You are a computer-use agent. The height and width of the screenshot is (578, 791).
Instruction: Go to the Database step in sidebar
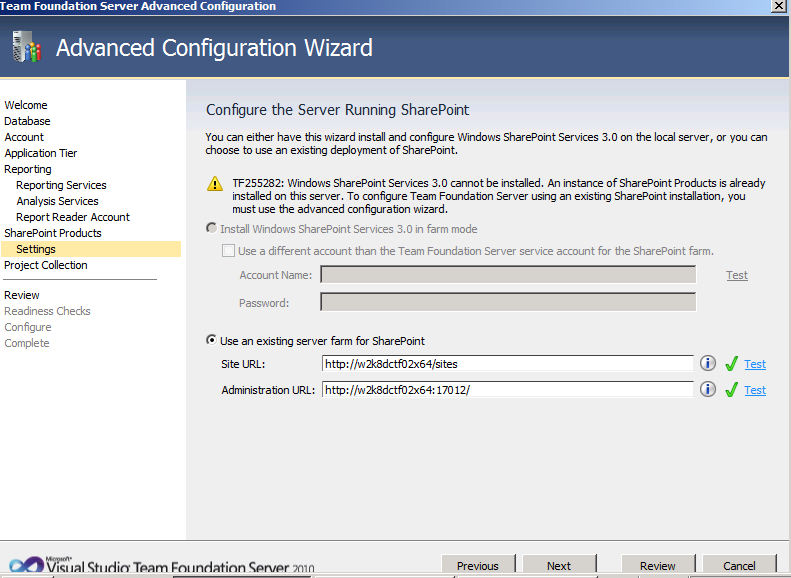(27, 121)
